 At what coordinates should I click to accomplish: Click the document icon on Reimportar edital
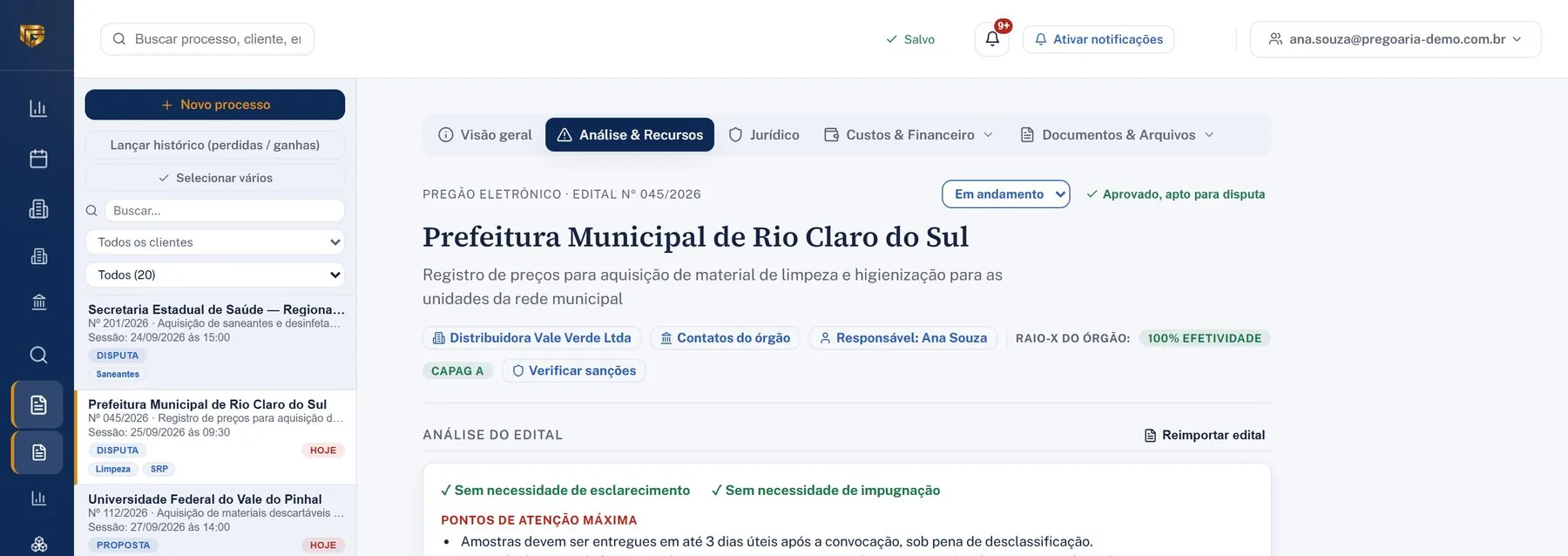1150,435
